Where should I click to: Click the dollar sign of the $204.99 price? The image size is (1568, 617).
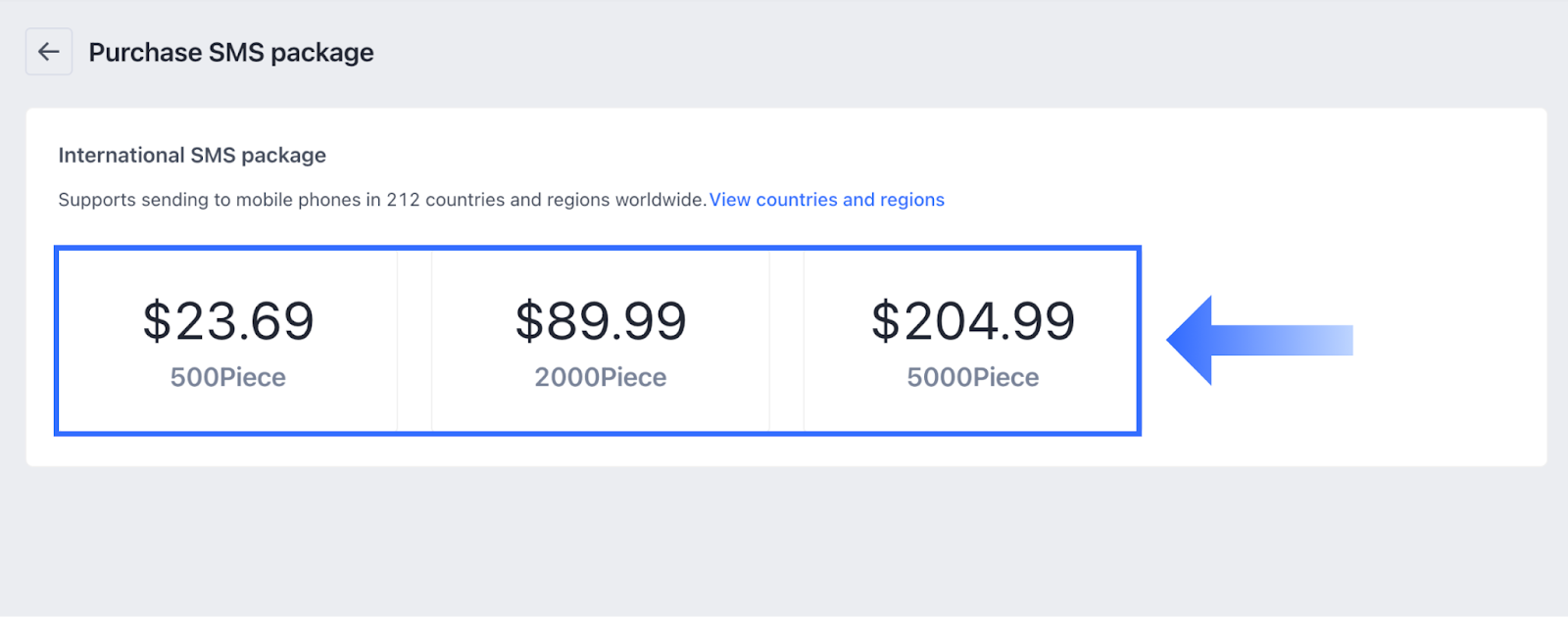tap(885, 321)
